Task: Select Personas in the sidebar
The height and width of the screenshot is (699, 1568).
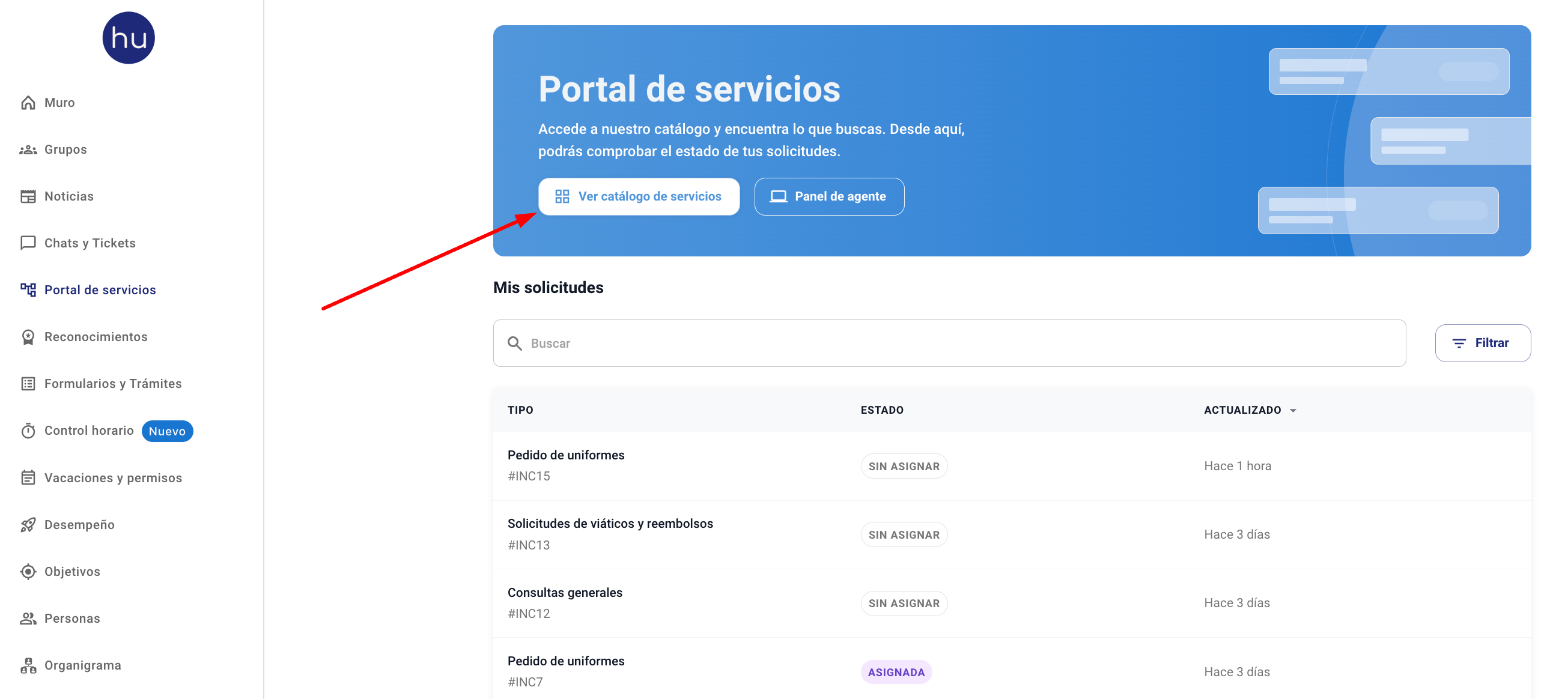Action: [x=72, y=618]
